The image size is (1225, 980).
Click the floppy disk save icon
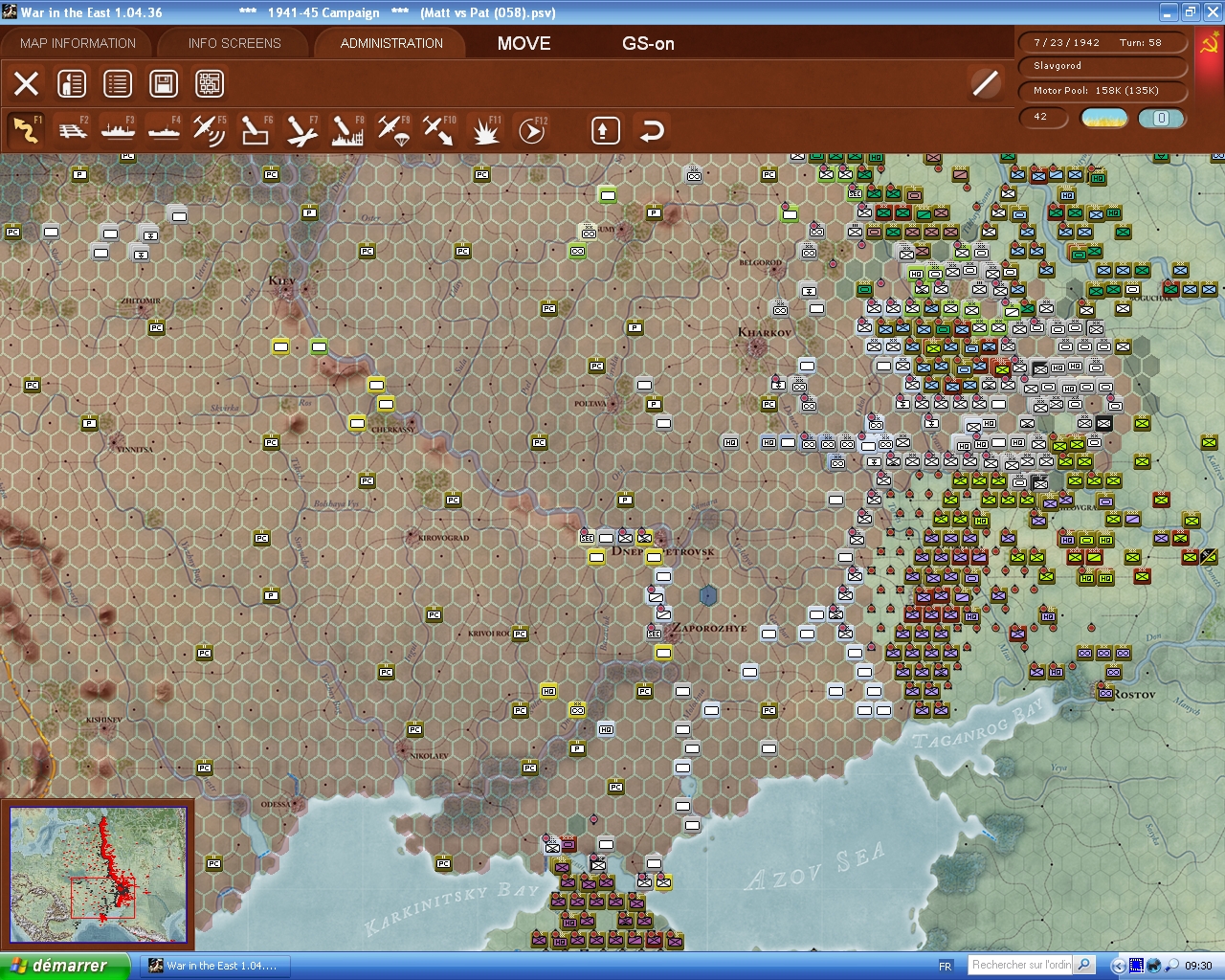point(164,83)
